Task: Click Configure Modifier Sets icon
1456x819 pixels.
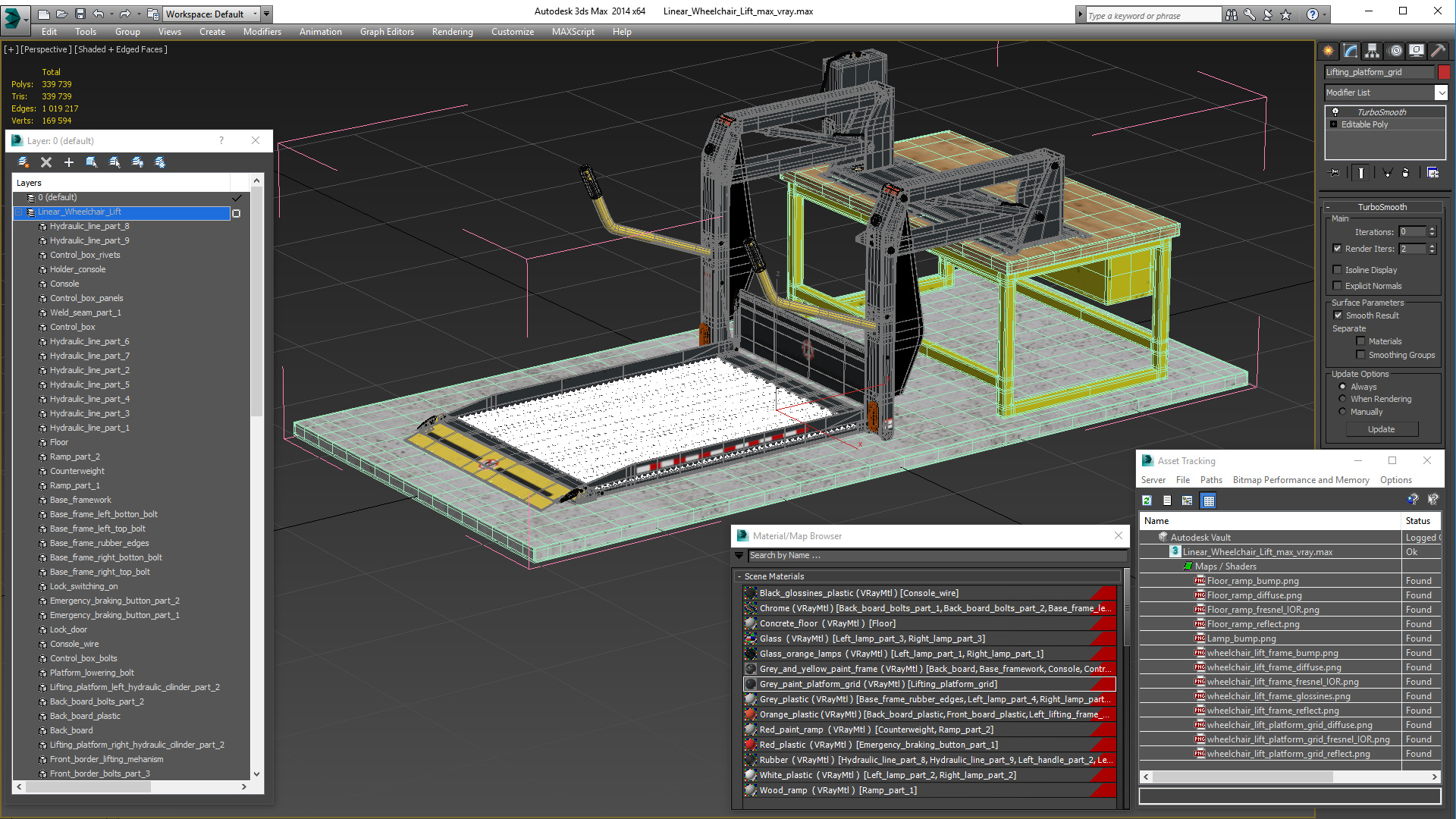Action: click(x=1432, y=173)
